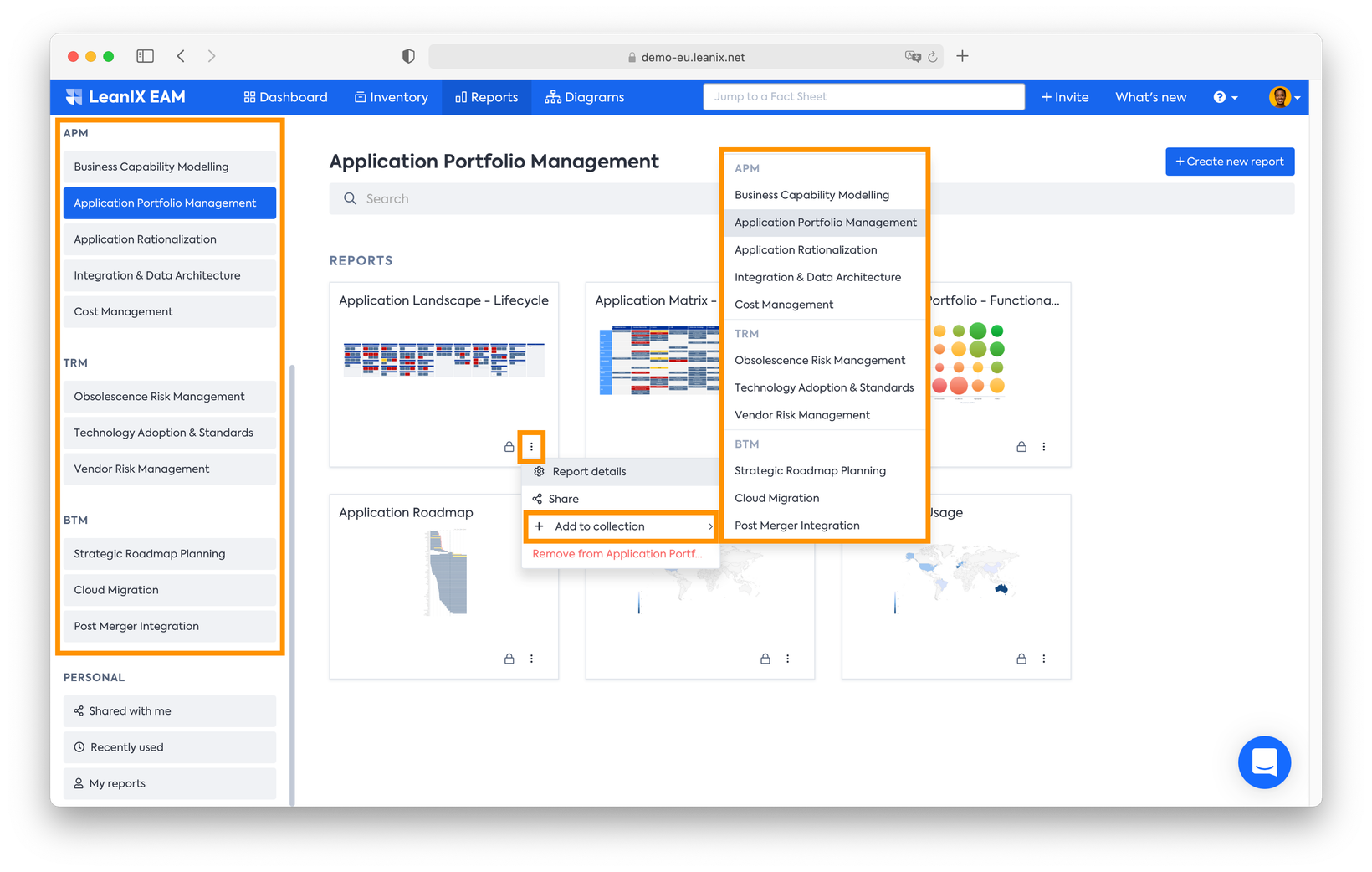Click Create new report button
Screen dimensions: 1372x872
click(x=1230, y=162)
